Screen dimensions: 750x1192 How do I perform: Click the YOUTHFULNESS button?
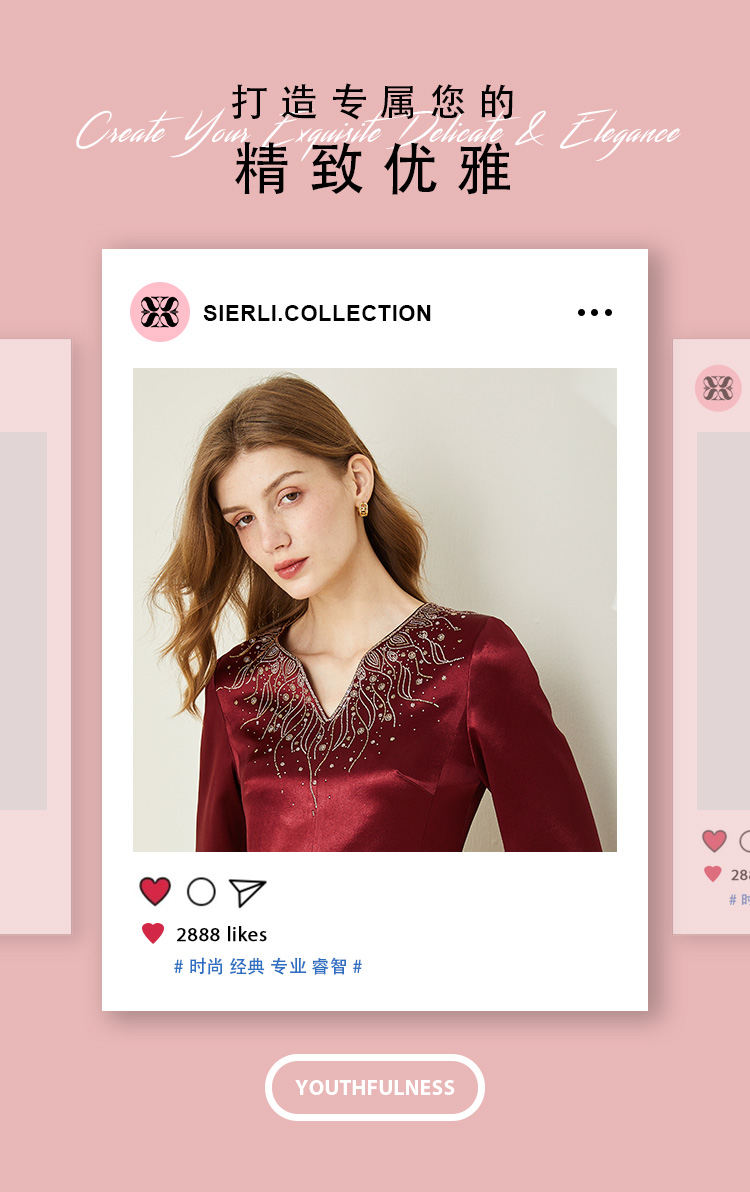click(x=375, y=1087)
